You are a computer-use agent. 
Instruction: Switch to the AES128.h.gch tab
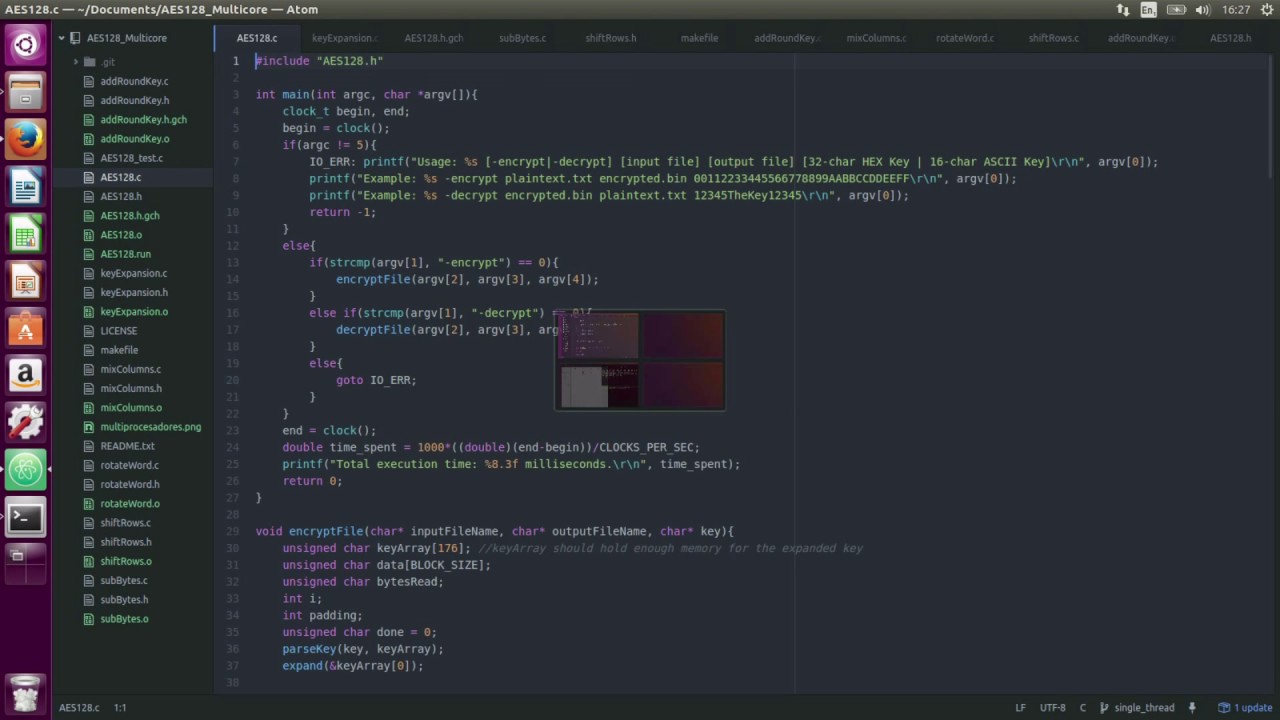click(433, 38)
